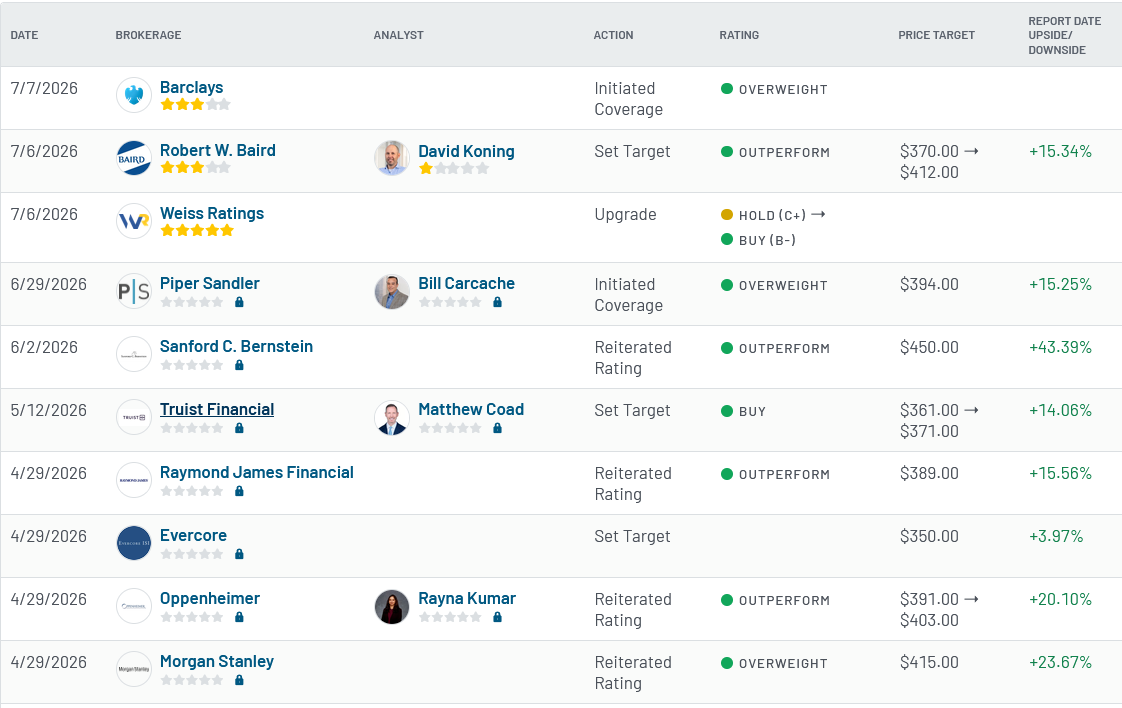The image size is (1122, 708).
Task: View David Koning's analyst photo
Action: [x=392, y=158]
